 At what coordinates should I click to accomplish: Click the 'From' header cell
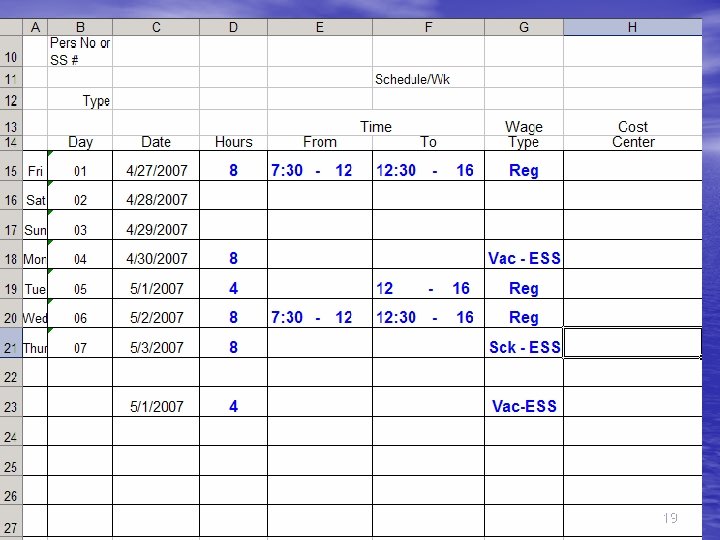tap(320, 143)
